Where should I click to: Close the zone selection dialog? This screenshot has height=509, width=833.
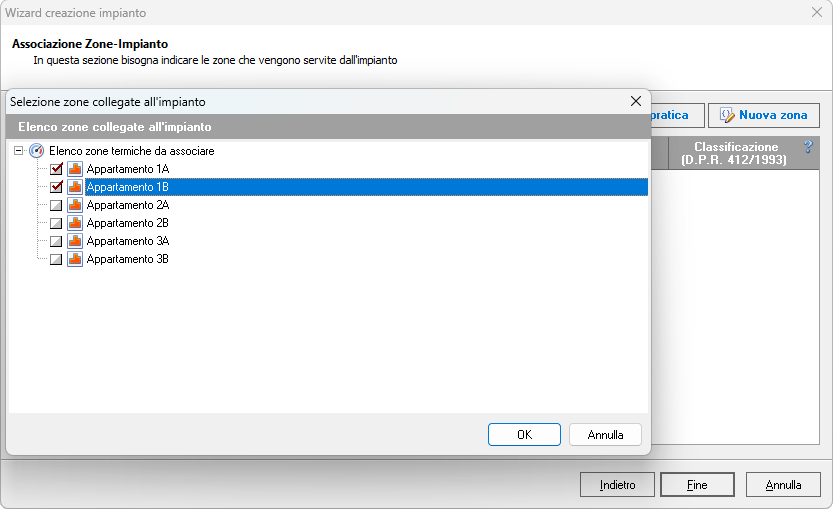(x=635, y=101)
